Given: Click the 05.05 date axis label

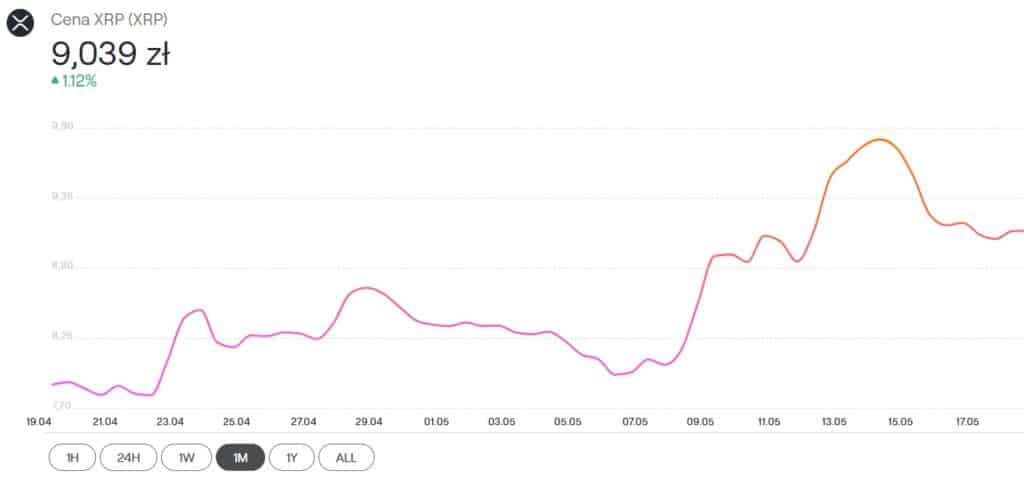Looking at the screenshot, I should click(568, 422).
